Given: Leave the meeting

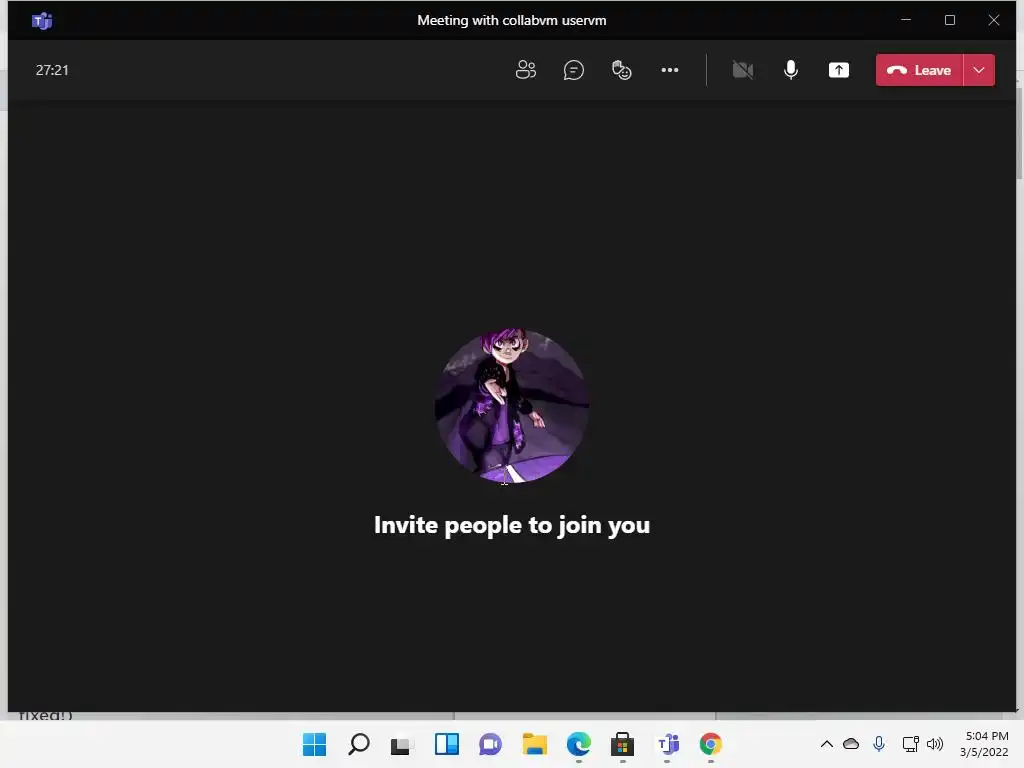Looking at the screenshot, I should point(919,70).
